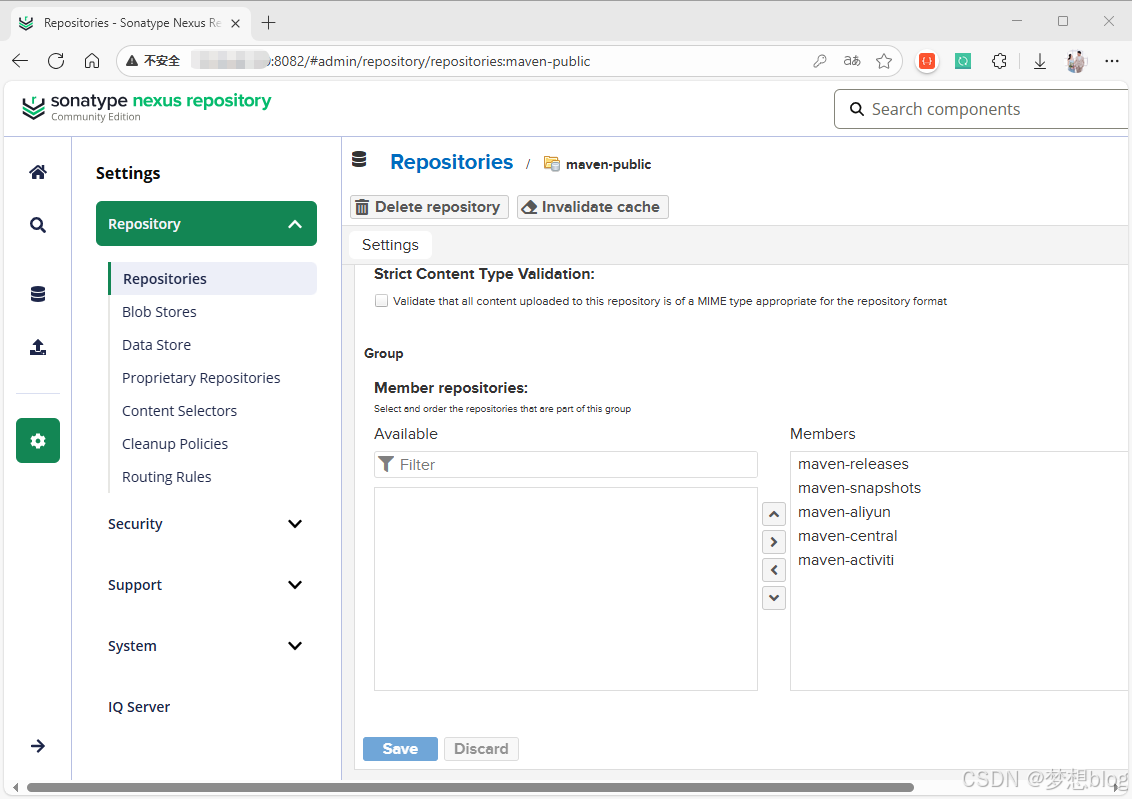This screenshot has height=799, width=1132.
Task: Click the Search components field
Action: pos(982,109)
